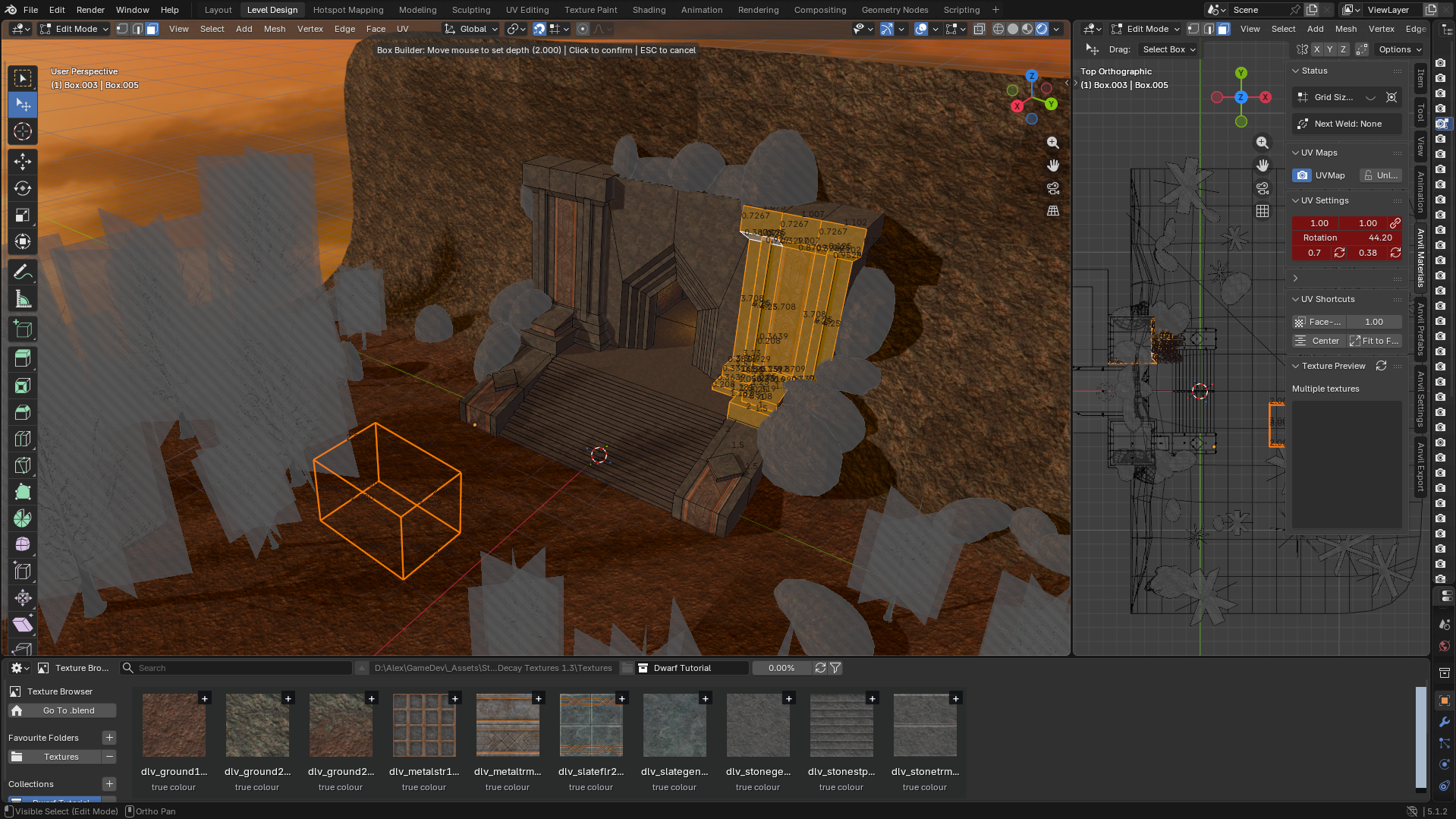
Task: Select the Smooth tool
Action: click(23, 544)
